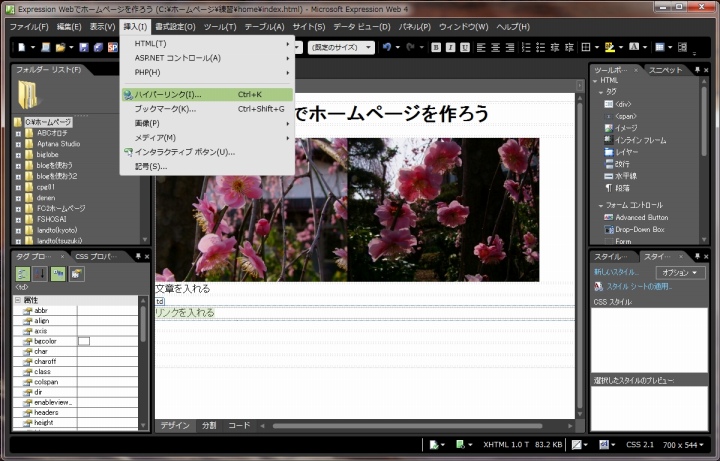Click the New document icon in toolbar

(21, 47)
